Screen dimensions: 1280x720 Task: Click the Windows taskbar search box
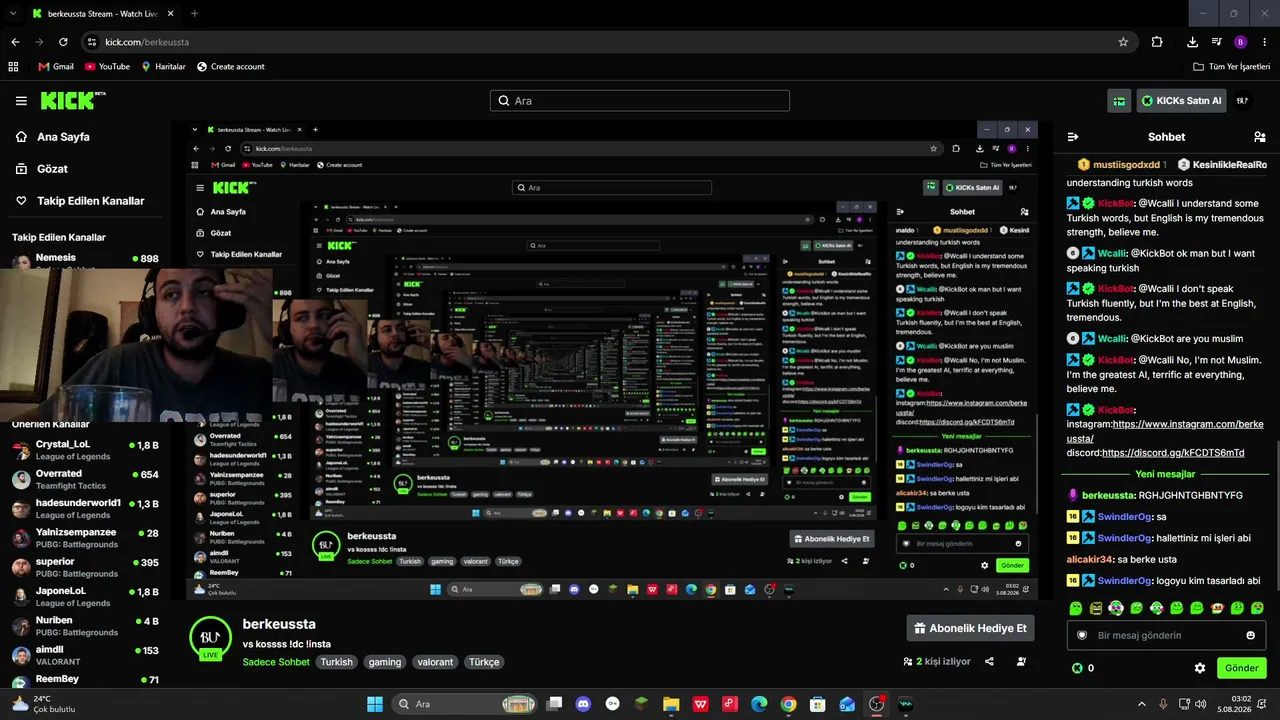[x=465, y=704]
